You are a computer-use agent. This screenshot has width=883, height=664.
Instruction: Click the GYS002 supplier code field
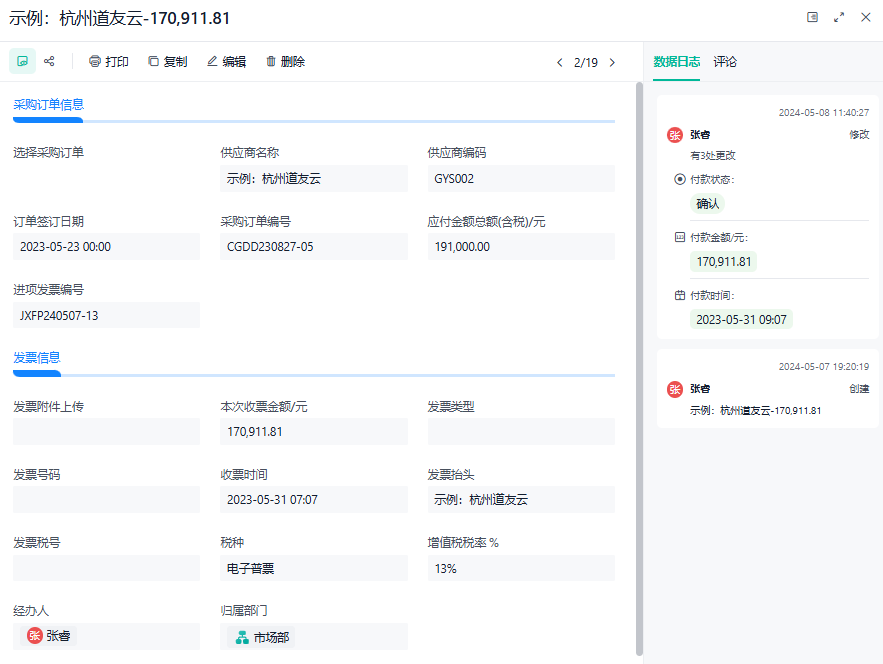pos(521,179)
